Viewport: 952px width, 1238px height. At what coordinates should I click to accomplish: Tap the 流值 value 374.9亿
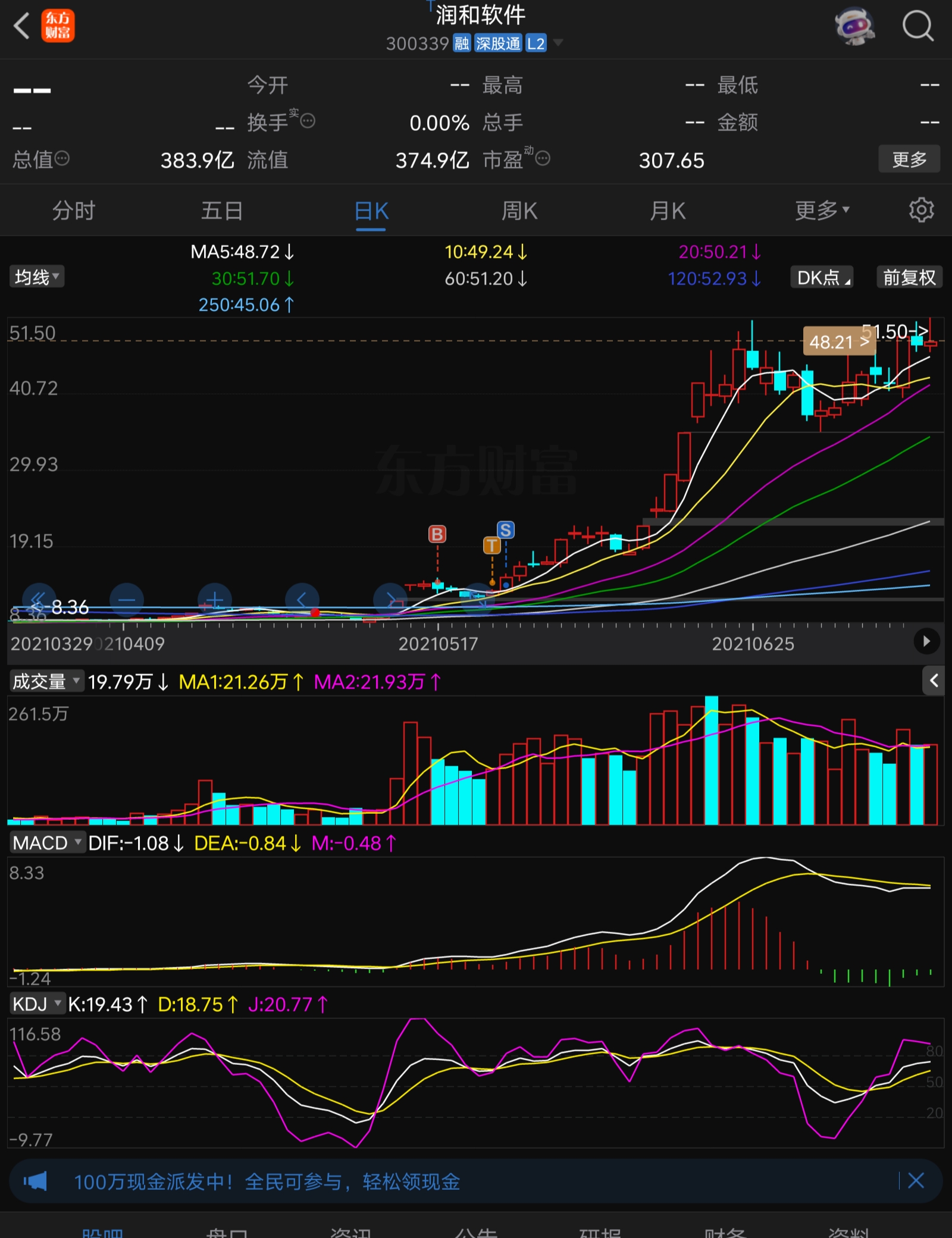(x=432, y=160)
